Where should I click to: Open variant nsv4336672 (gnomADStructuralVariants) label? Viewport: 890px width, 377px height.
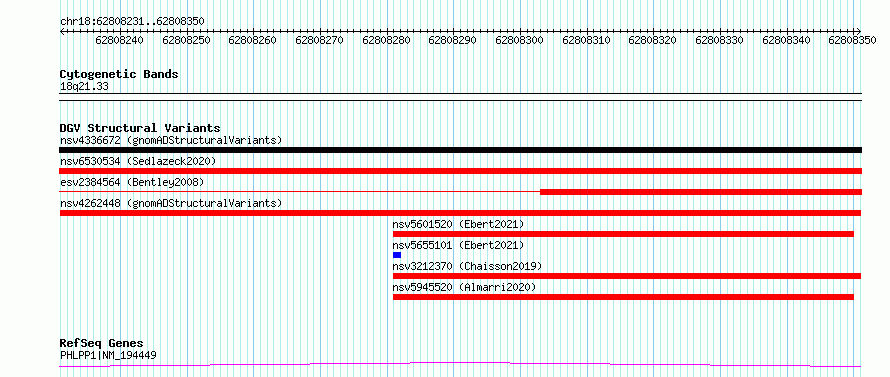pos(171,140)
